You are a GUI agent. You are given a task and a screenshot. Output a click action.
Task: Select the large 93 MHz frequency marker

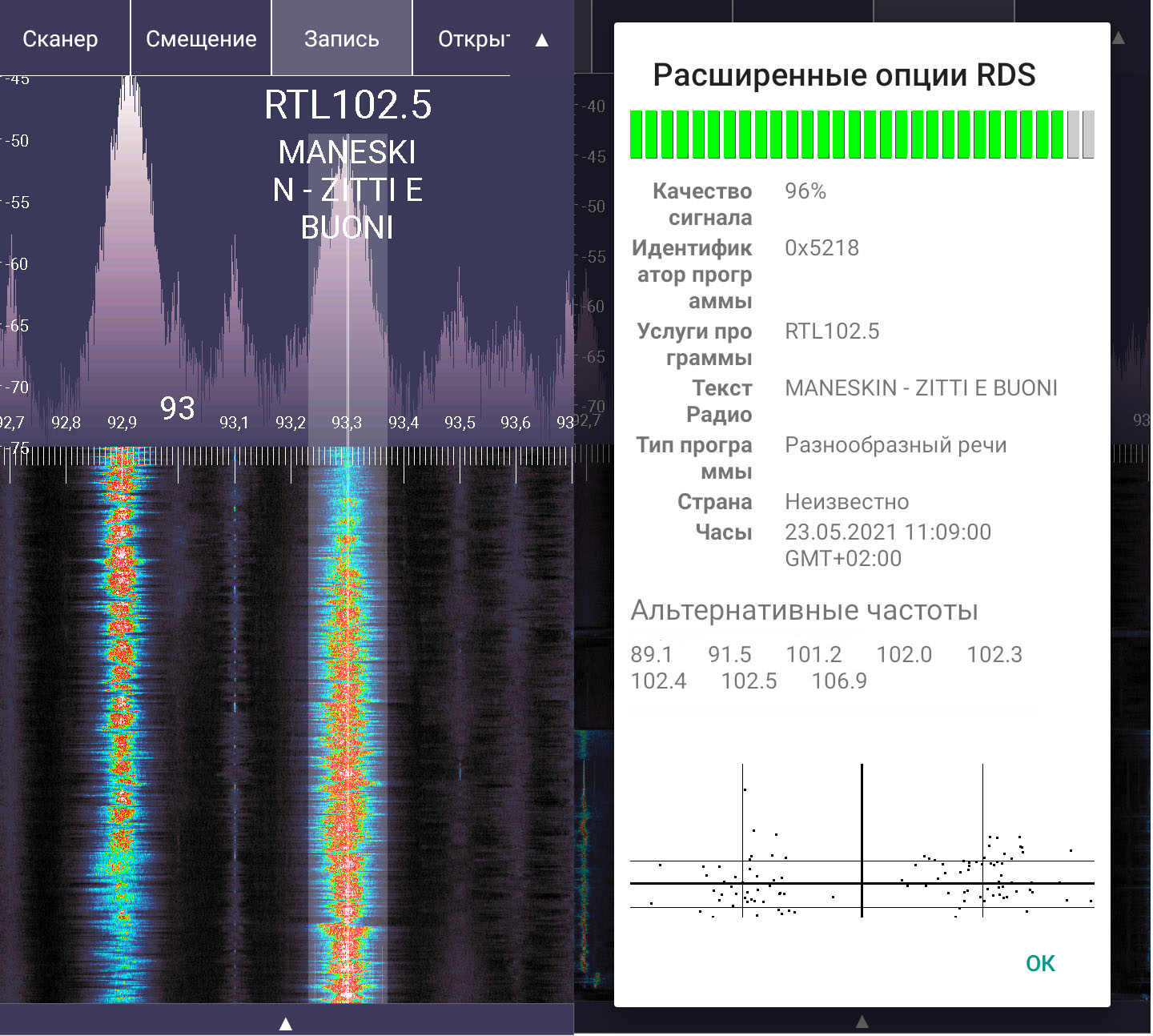[x=177, y=408]
